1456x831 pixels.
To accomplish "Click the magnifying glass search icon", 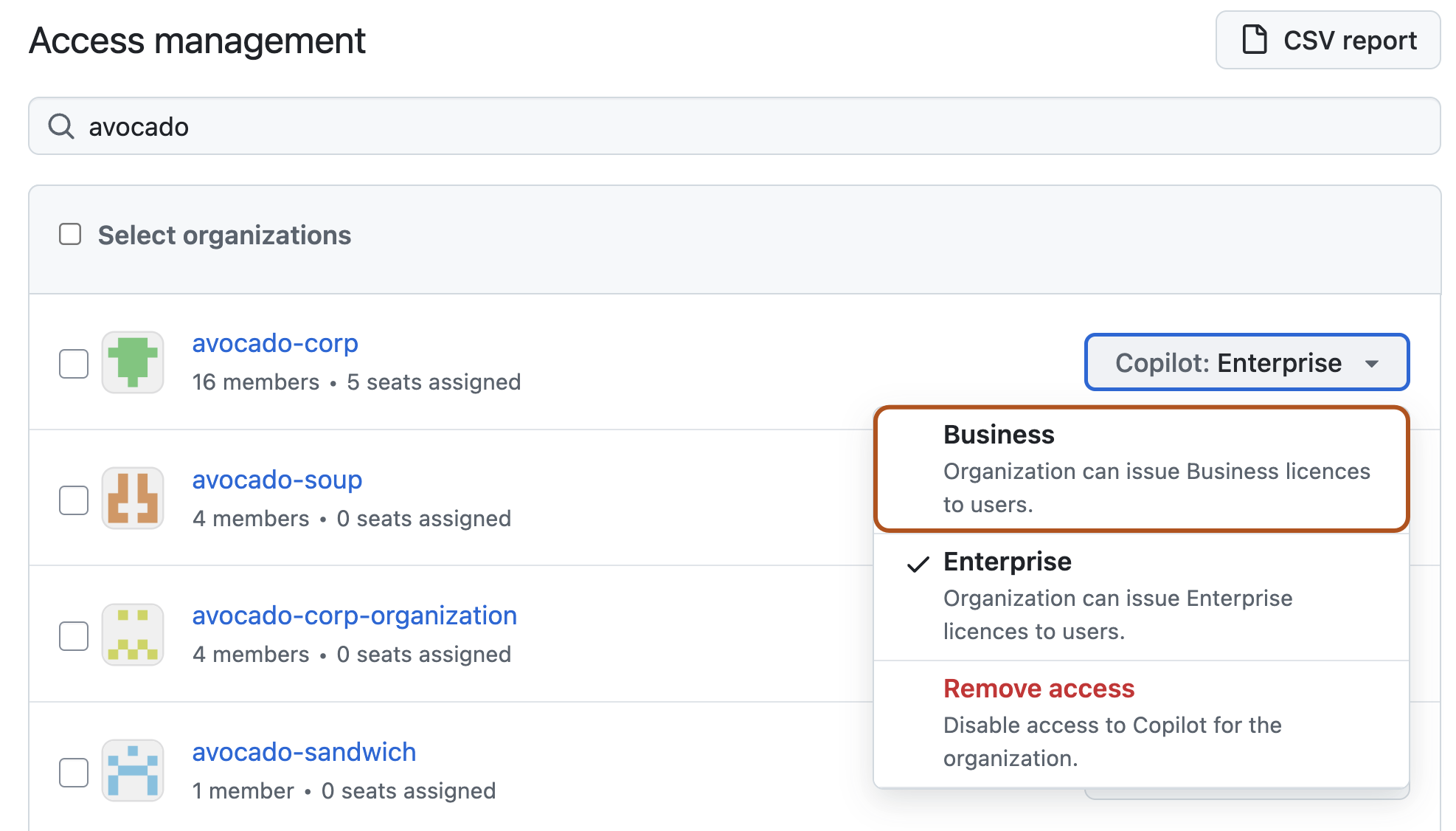I will point(62,125).
